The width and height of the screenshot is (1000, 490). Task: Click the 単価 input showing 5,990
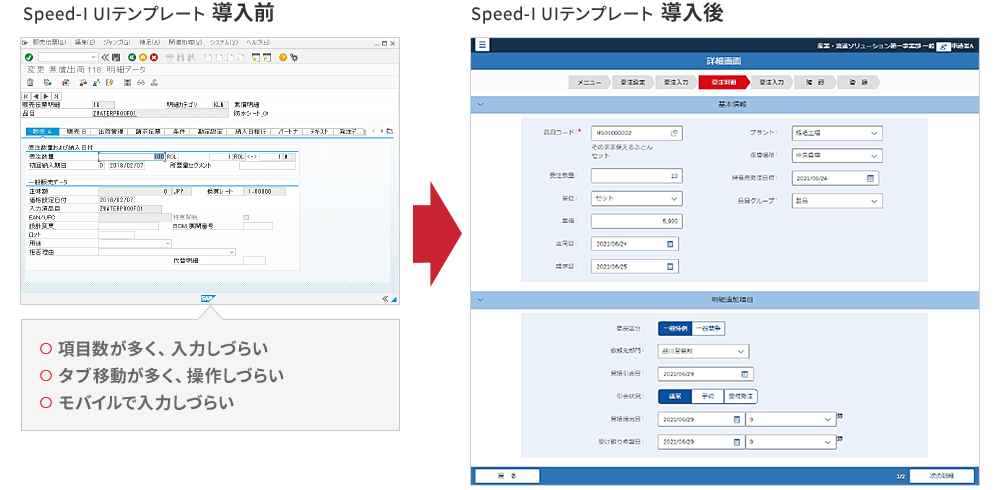pos(636,221)
